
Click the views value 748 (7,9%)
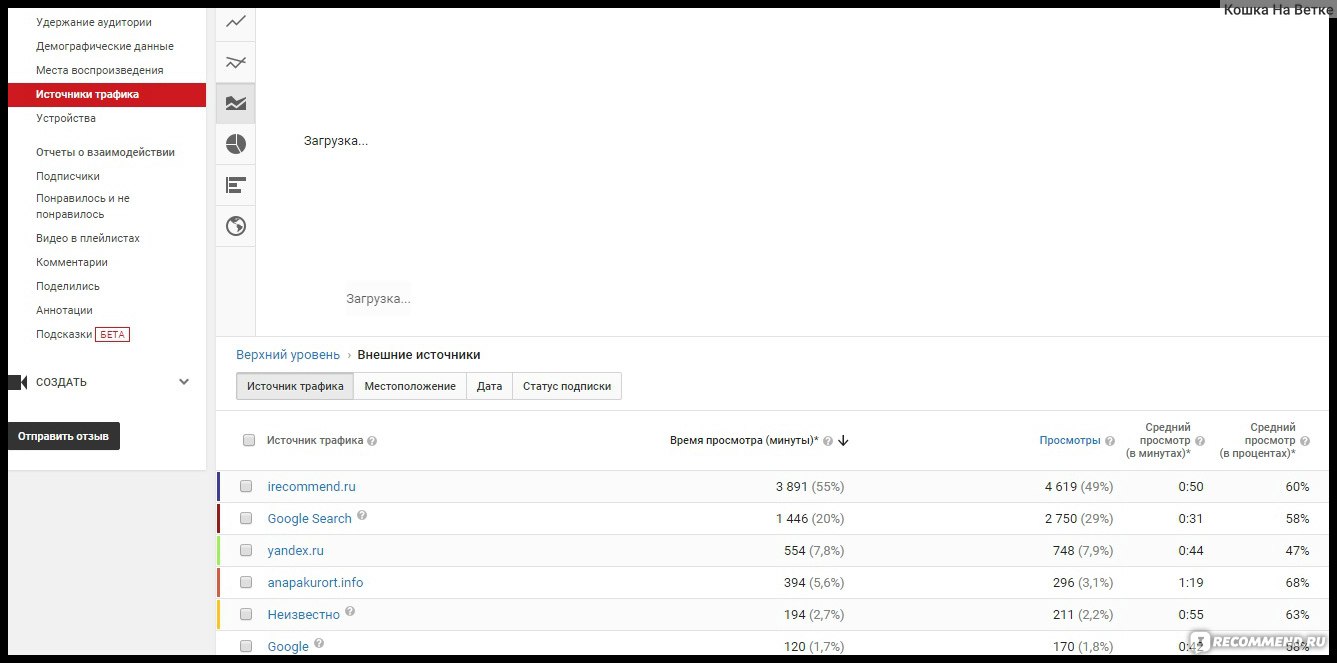pos(1081,551)
